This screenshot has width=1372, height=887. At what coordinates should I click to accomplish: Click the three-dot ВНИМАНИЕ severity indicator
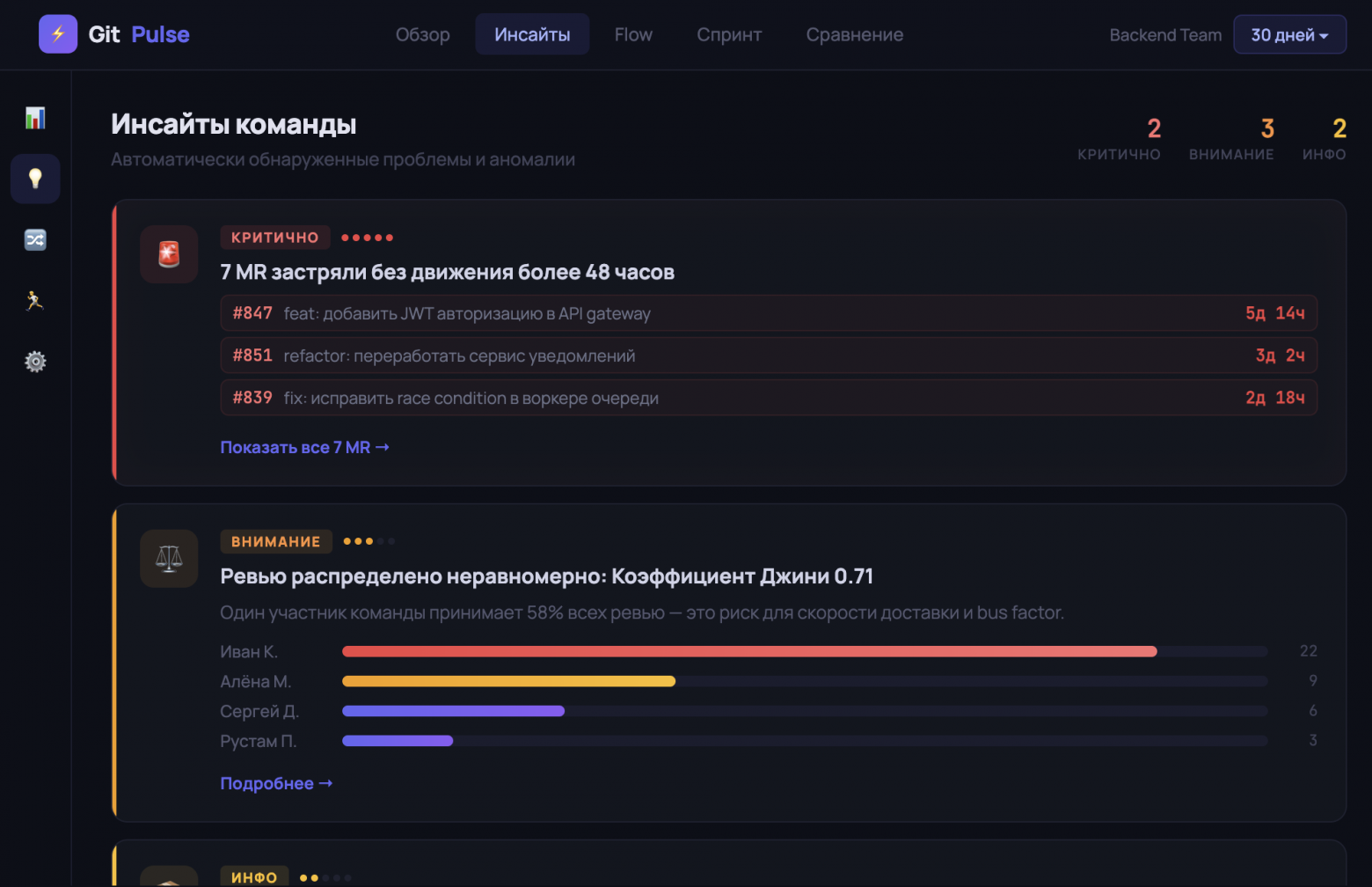[x=369, y=541]
